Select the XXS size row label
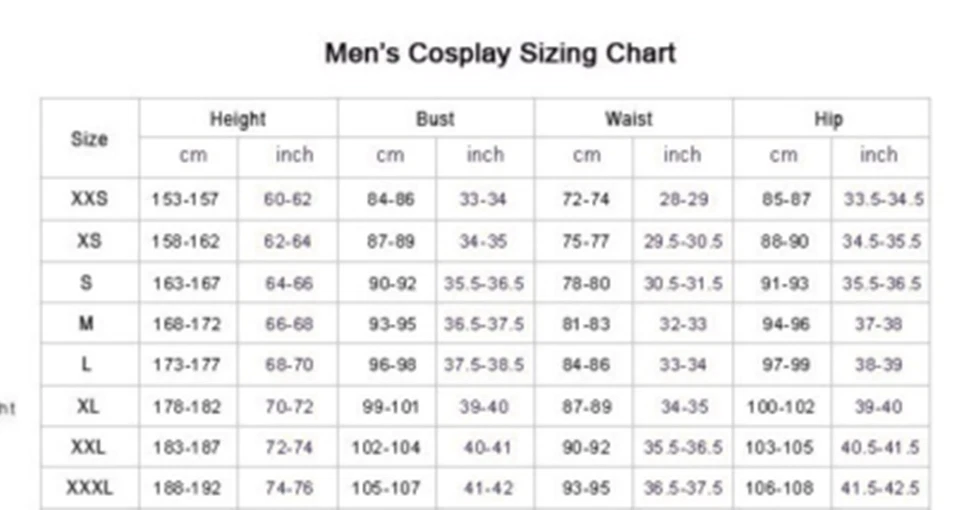This screenshot has height=510, width=960. pos(89,199)
